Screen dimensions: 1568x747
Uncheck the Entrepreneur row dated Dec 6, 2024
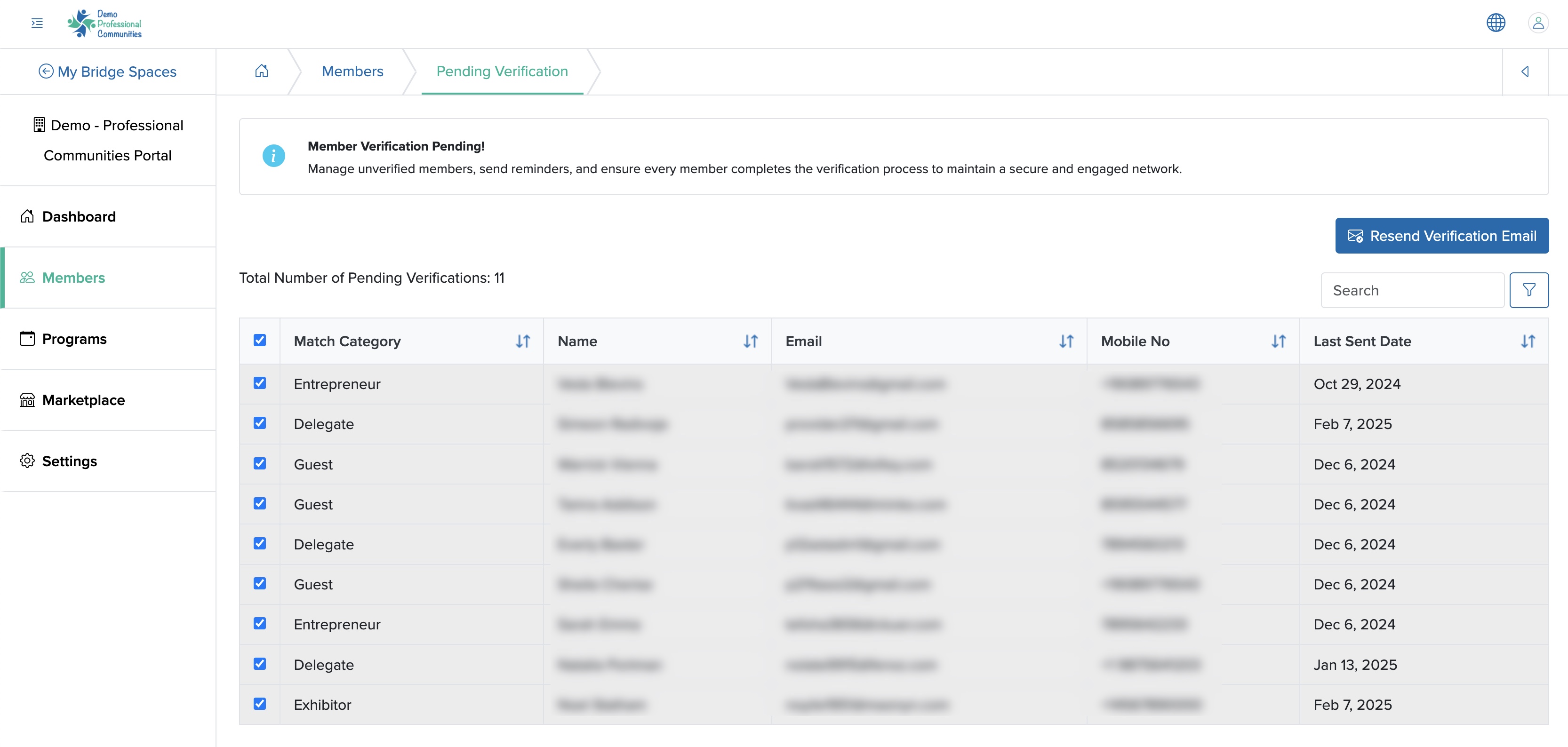pos(260,623)
